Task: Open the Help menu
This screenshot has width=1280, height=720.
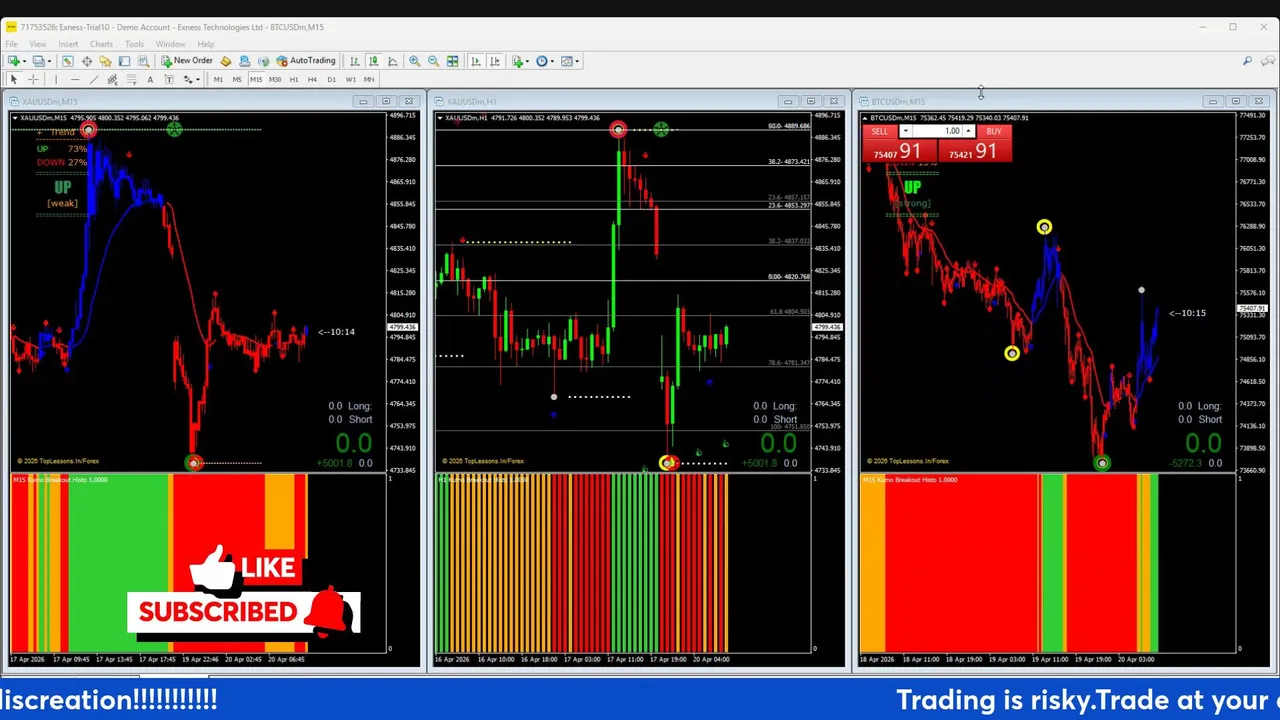Action: coord(206,44)
